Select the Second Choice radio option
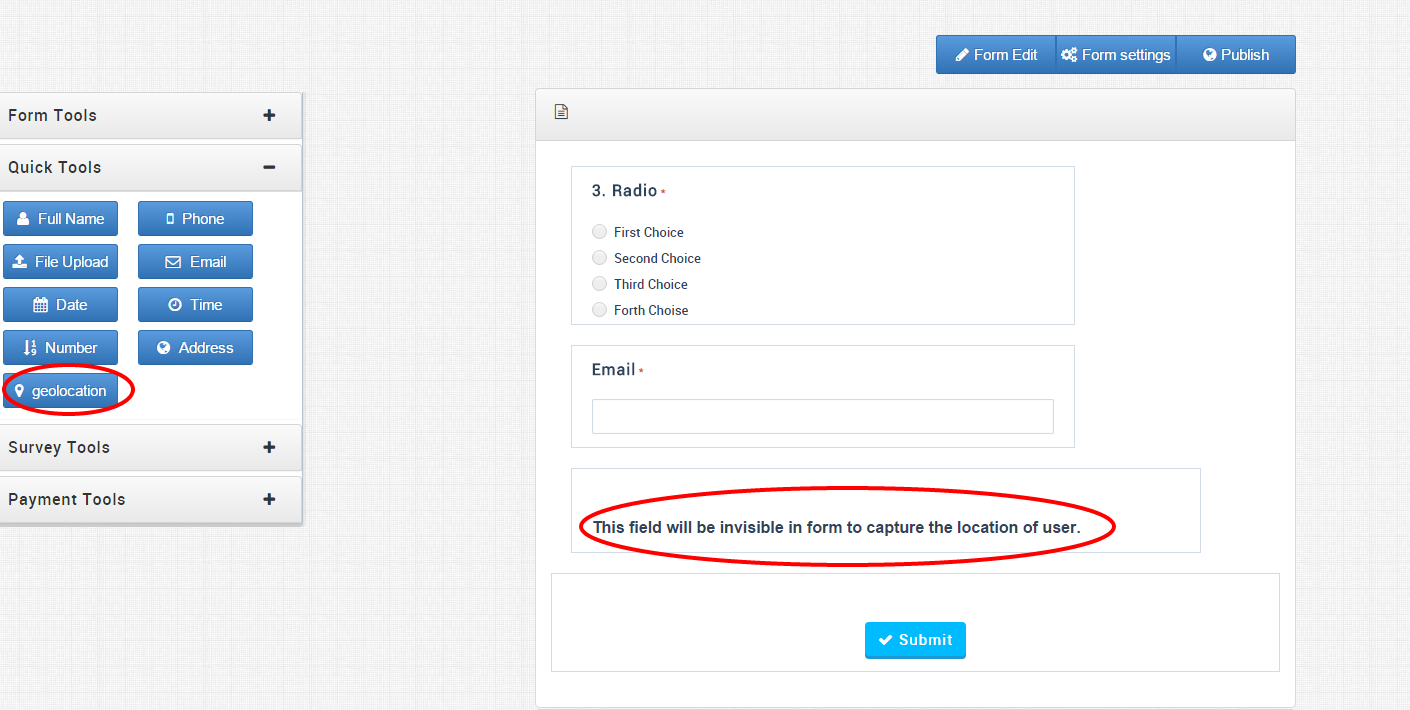The image size is (1410, 710). tap(600, 258)
